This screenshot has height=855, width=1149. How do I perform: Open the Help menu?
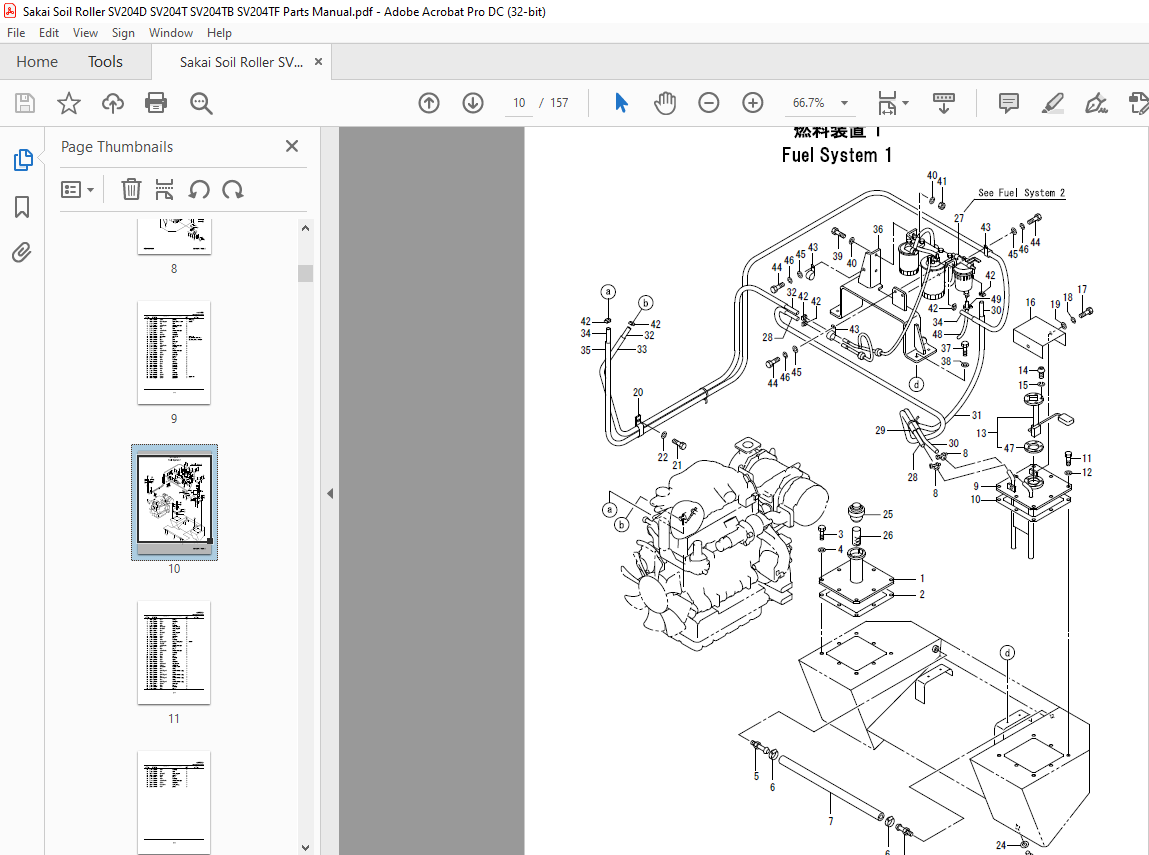click(219, 33)
